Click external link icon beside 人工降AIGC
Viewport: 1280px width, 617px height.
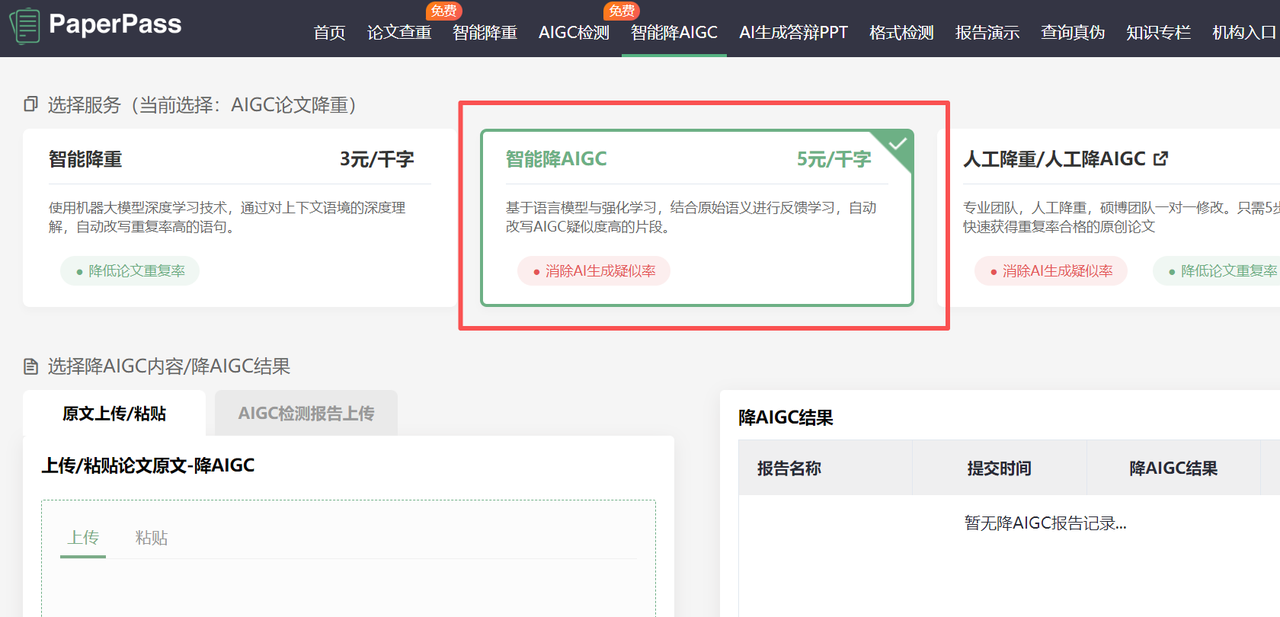tap(1161, 158)
